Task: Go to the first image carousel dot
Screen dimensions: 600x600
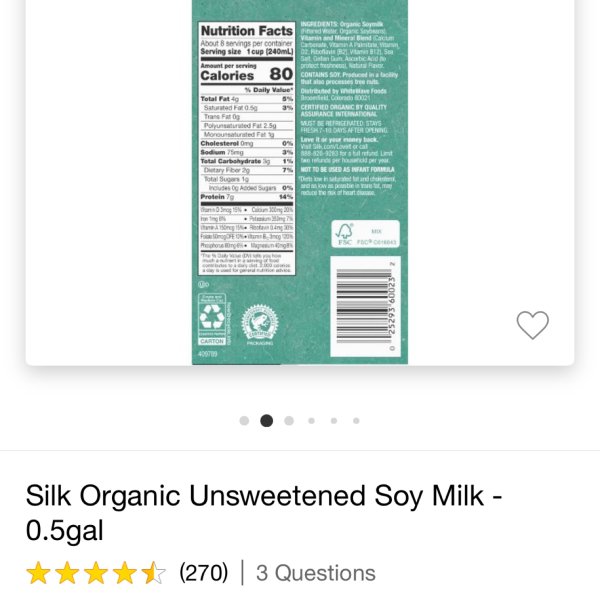Action: click(244, 421)
